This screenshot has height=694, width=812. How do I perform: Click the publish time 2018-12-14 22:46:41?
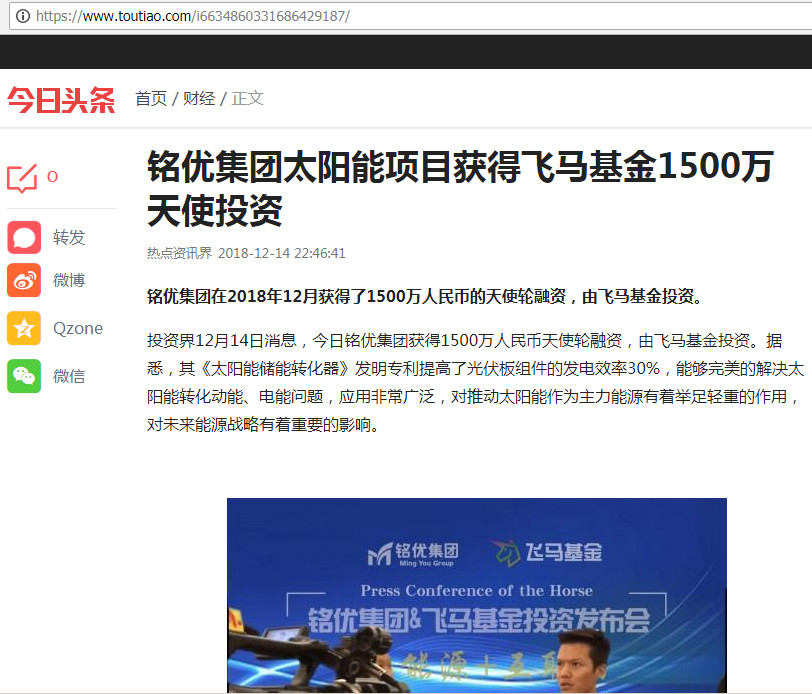click(x=282, y=253)
